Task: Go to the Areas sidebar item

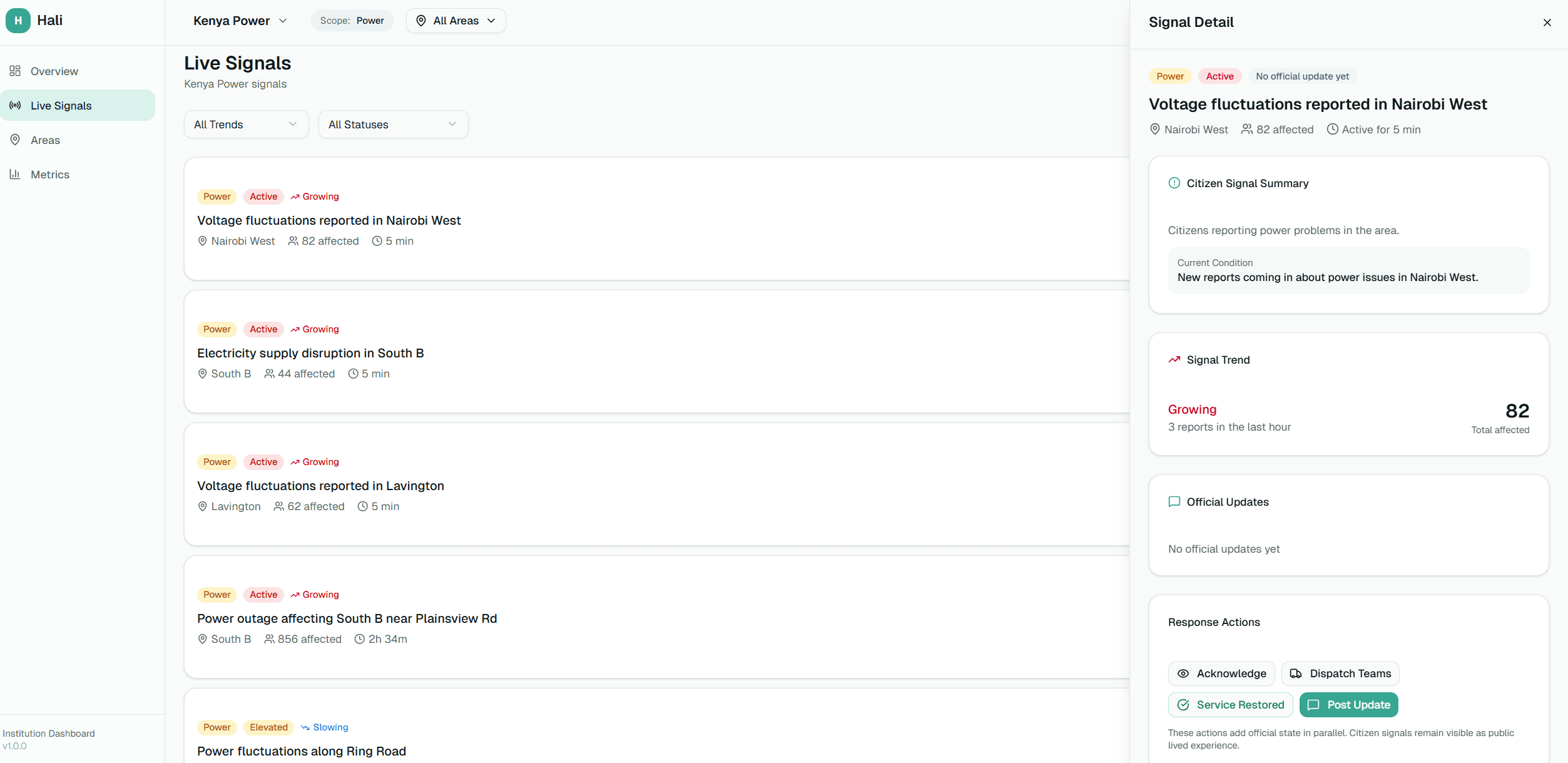Action: (78, 140)
